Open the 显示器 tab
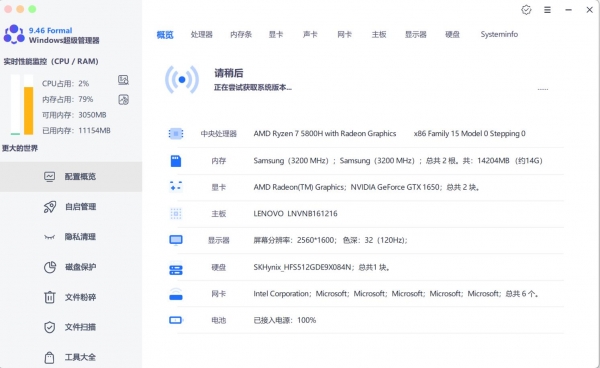600x368 pixels. pos(416,34)
